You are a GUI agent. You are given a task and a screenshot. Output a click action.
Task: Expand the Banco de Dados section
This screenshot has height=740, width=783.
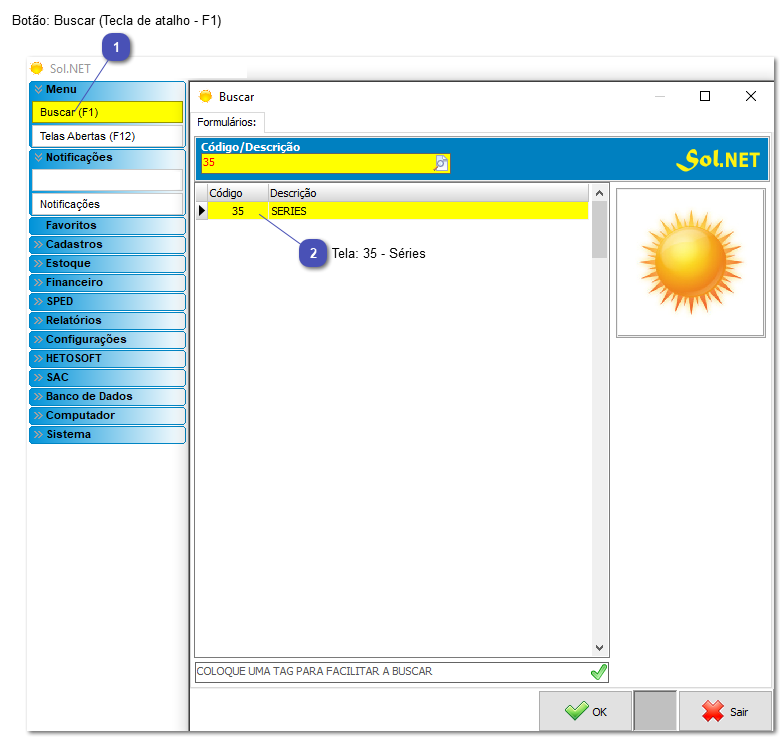[x=107, y=396]
